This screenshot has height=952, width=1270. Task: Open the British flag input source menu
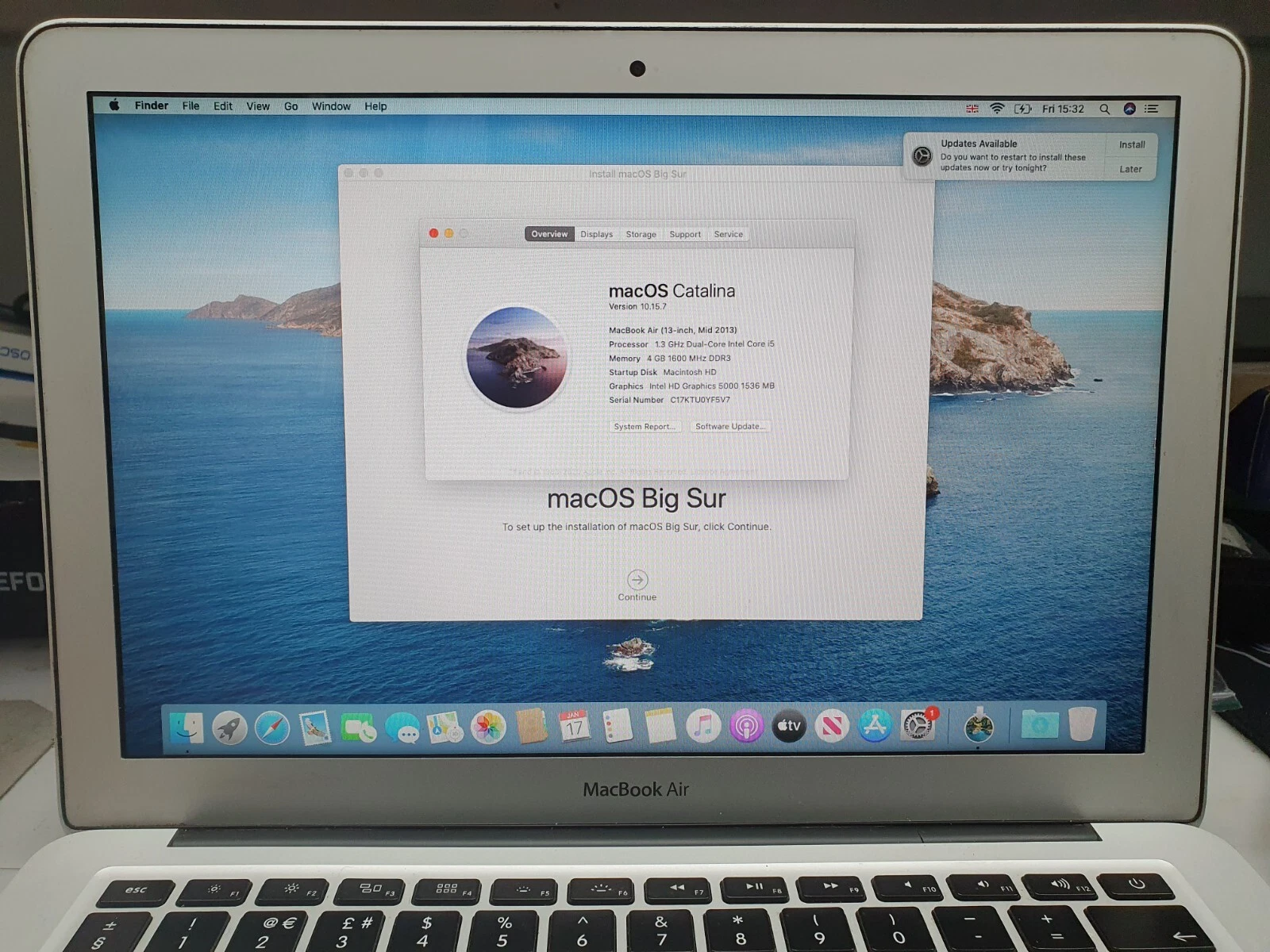point(972,109)
